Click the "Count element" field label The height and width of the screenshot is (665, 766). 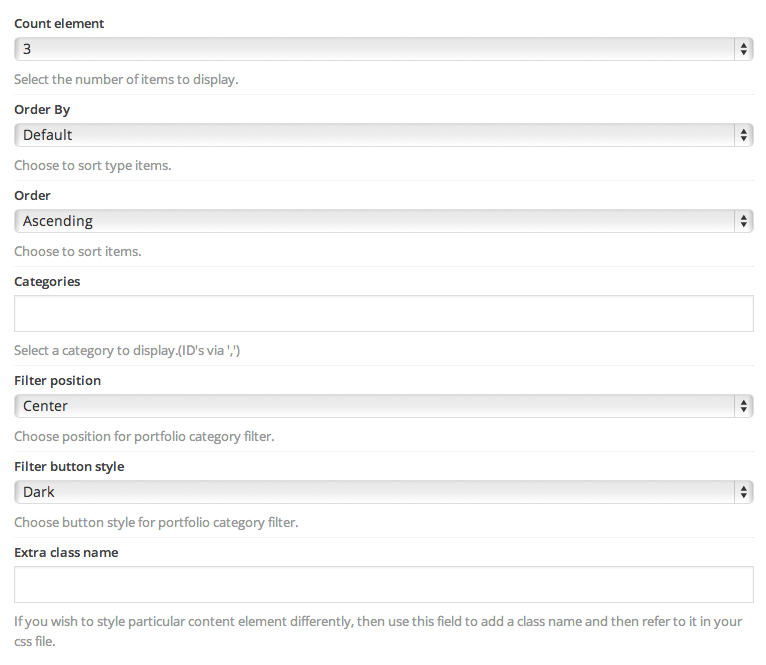59,23
